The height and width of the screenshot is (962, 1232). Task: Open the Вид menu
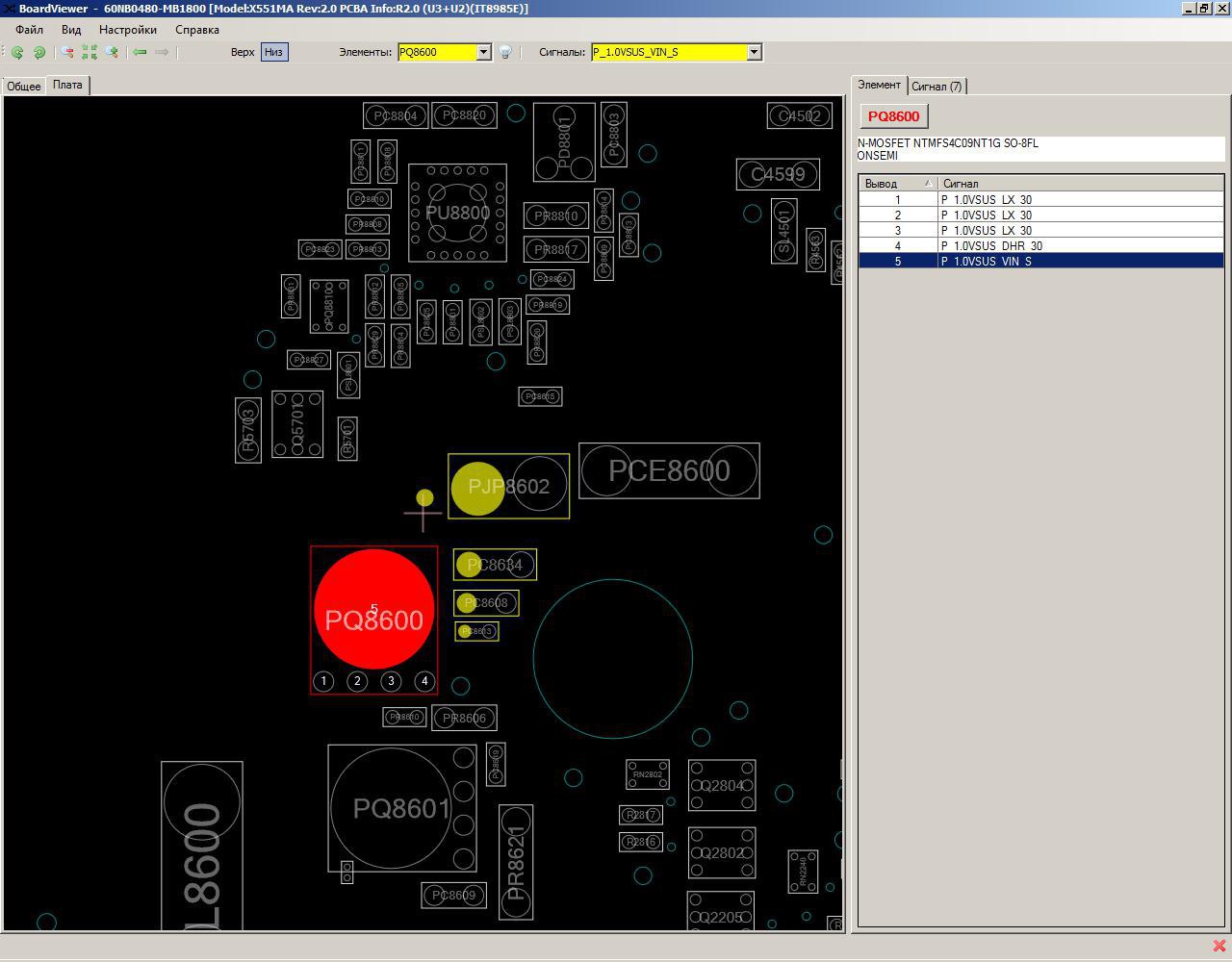click(71, 30)
